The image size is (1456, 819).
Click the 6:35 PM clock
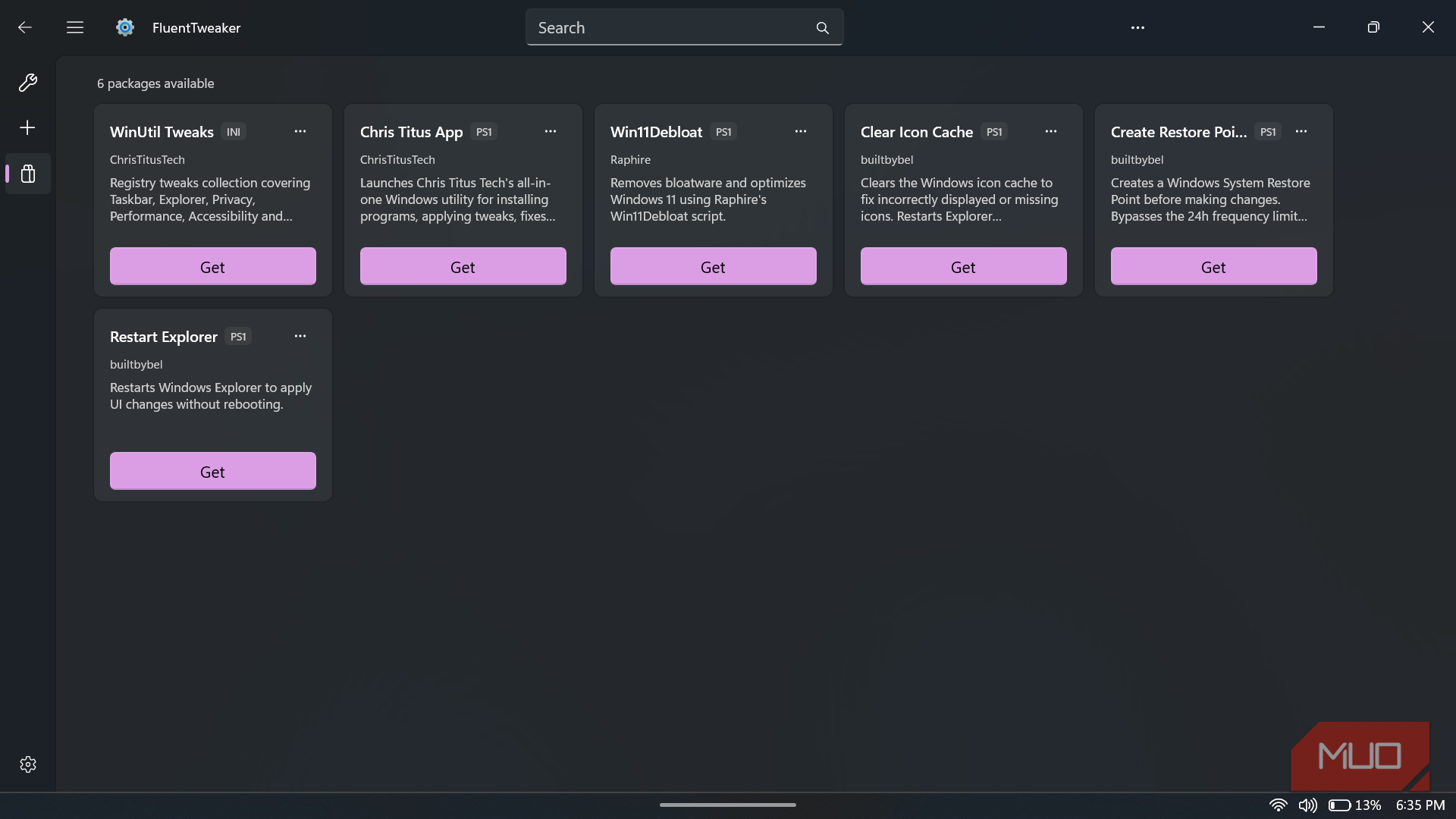pyautogui.click(x=1420, y=805)
